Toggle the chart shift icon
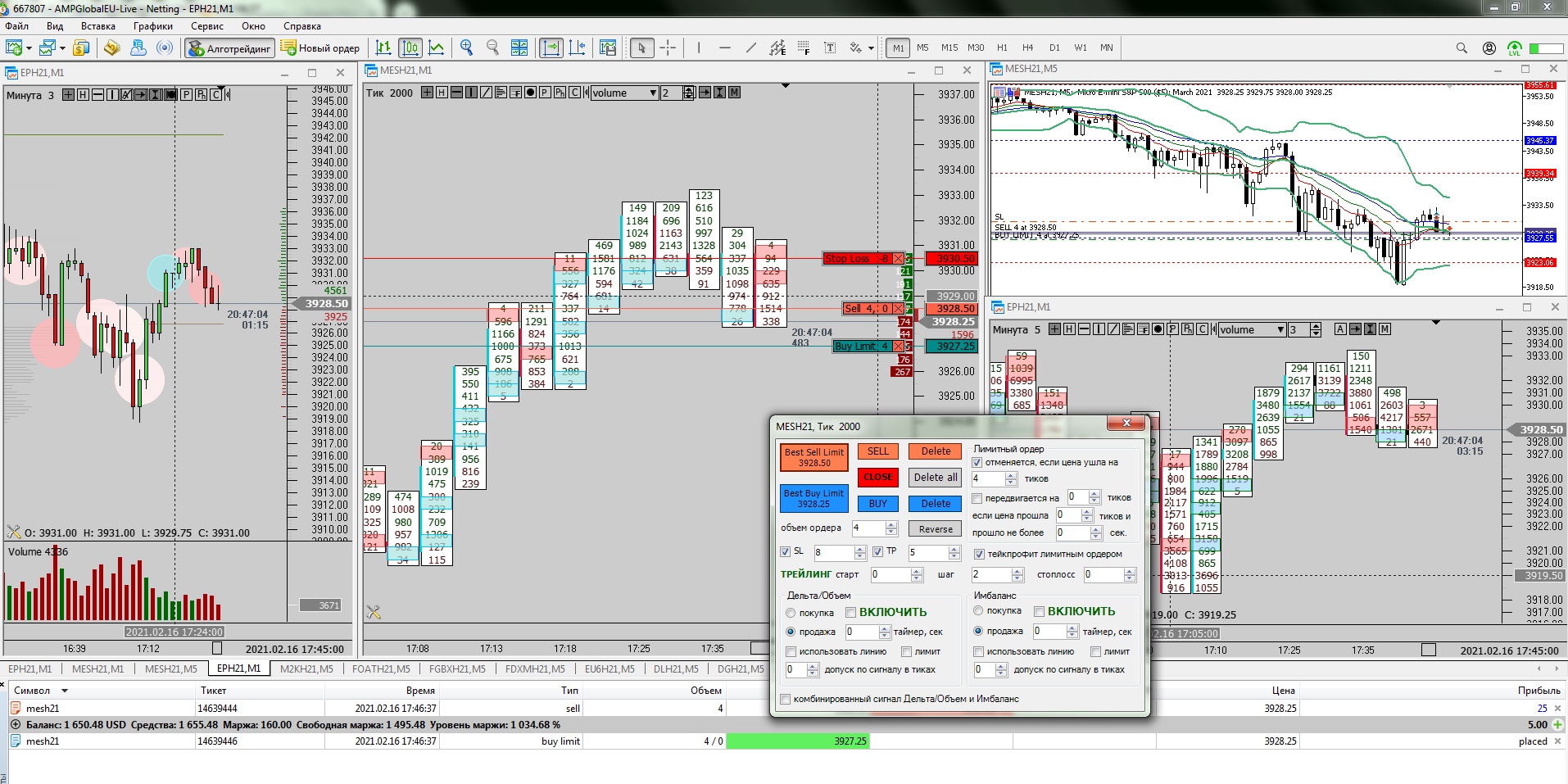1568x784 pixels. (x=578, y=48)
